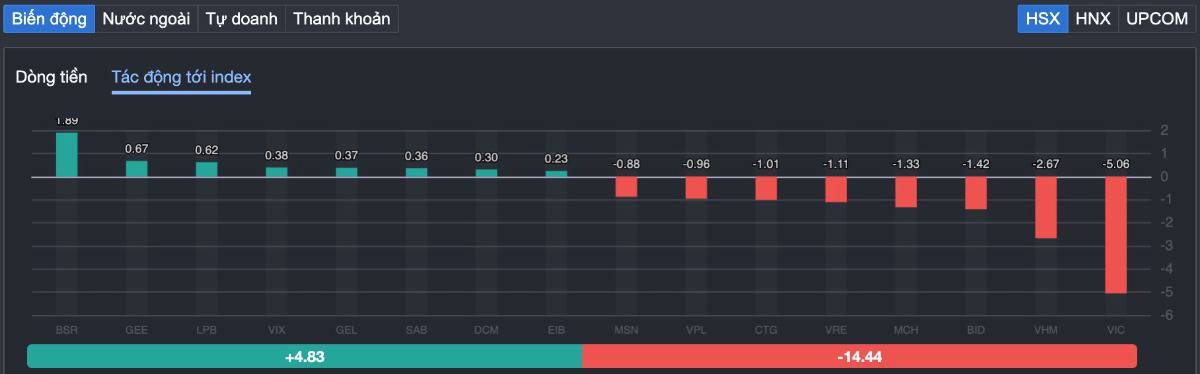This screenshot has width=1200, height=374.
Task: Click the green BSR bar
Action: (x=67, y=154)
